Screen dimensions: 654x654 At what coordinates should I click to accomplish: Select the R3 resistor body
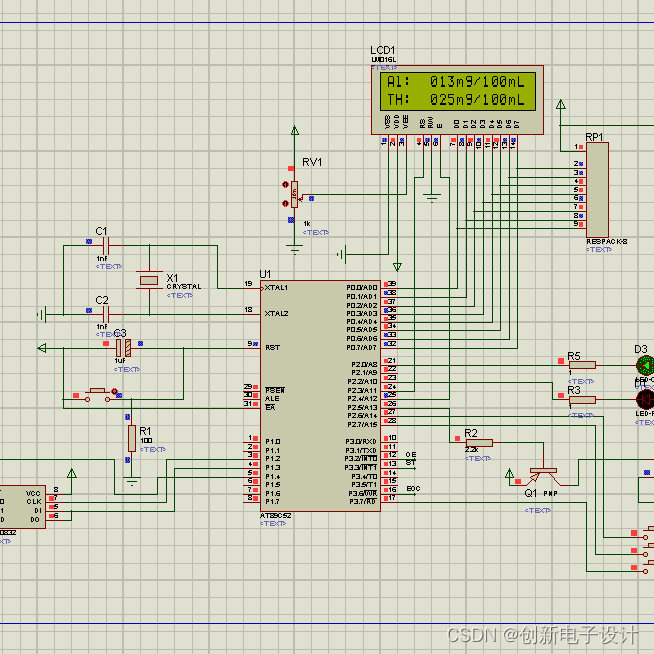tap(582, 400)
